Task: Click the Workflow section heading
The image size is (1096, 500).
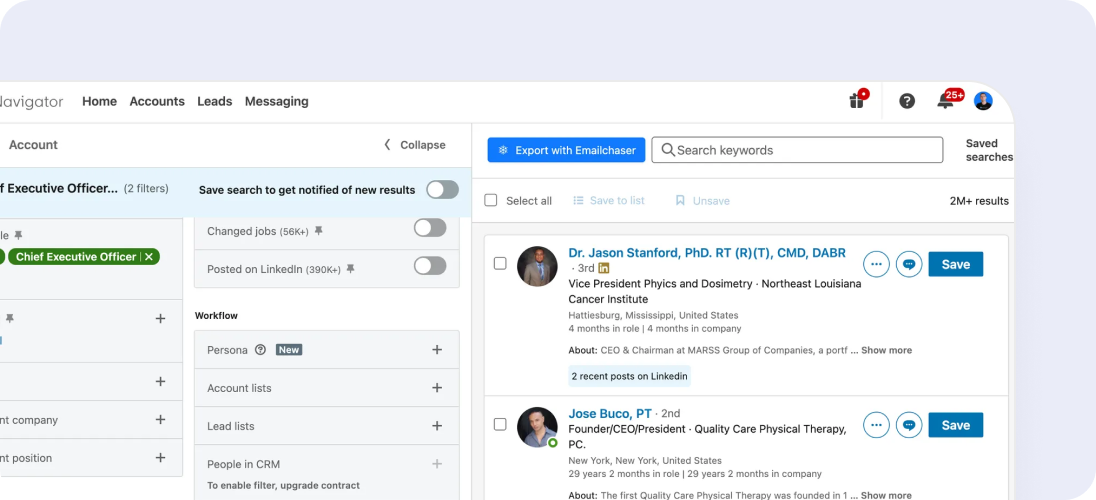Action: coord(216,315)
